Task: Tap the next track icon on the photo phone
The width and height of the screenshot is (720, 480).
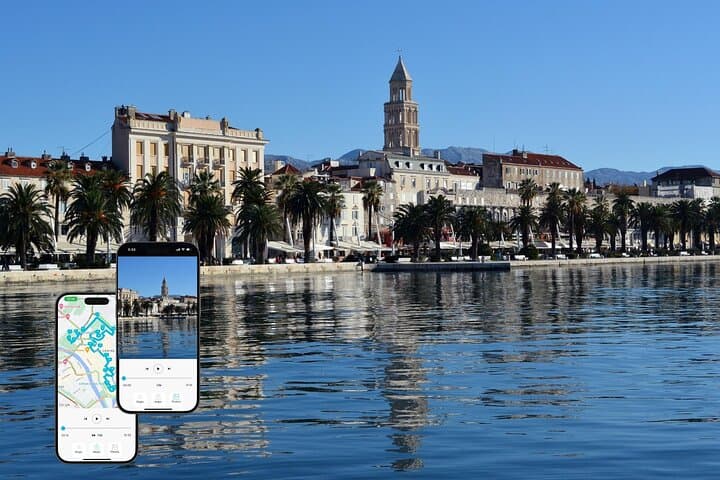Action: [x=169, y=368]
